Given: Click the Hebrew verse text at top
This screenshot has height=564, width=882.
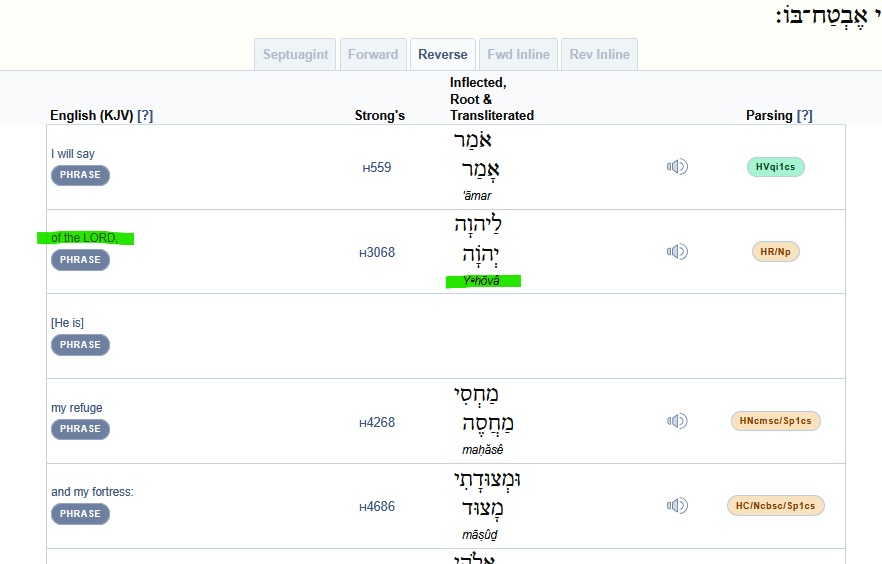Looking at the screenshot, I should [828, 15].
